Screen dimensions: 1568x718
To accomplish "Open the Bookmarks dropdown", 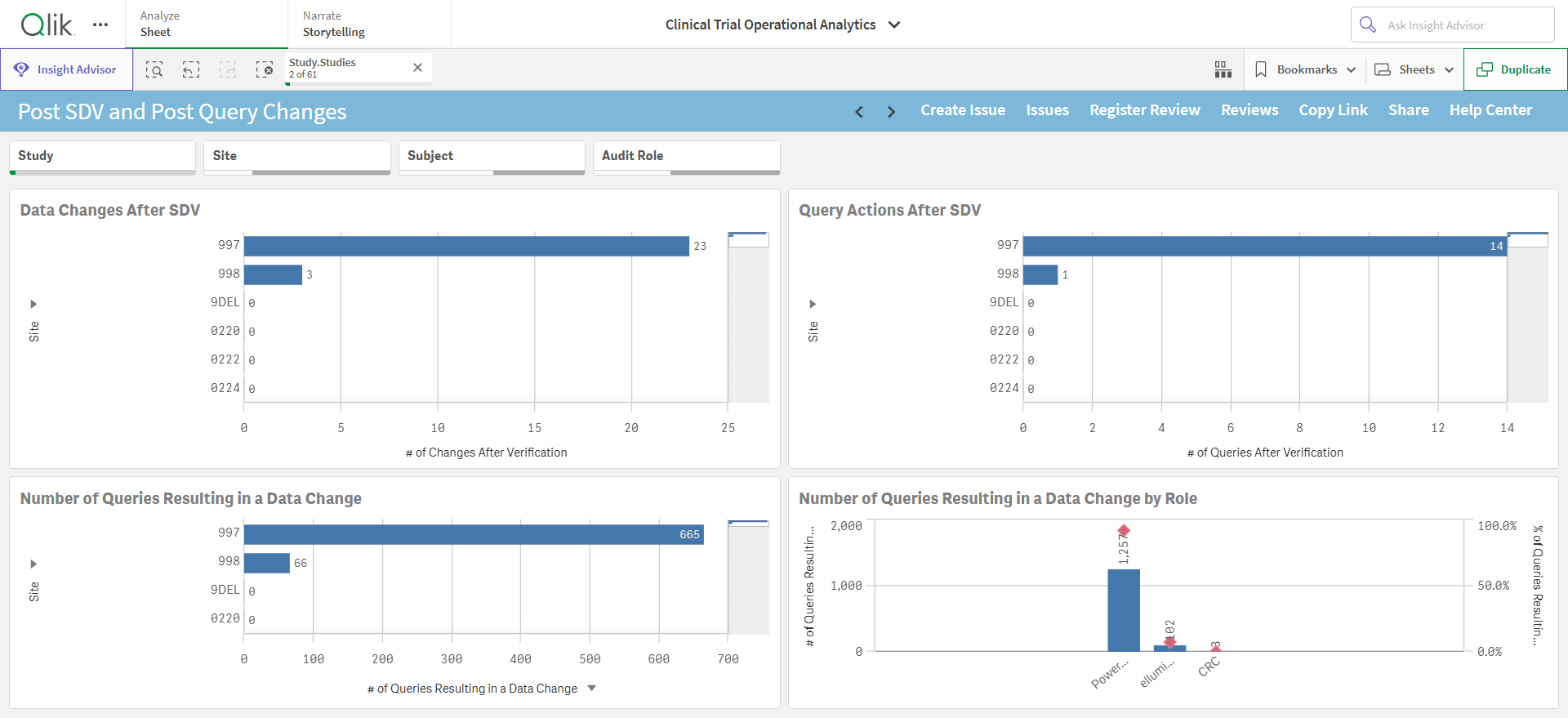I will point(1305,69).
